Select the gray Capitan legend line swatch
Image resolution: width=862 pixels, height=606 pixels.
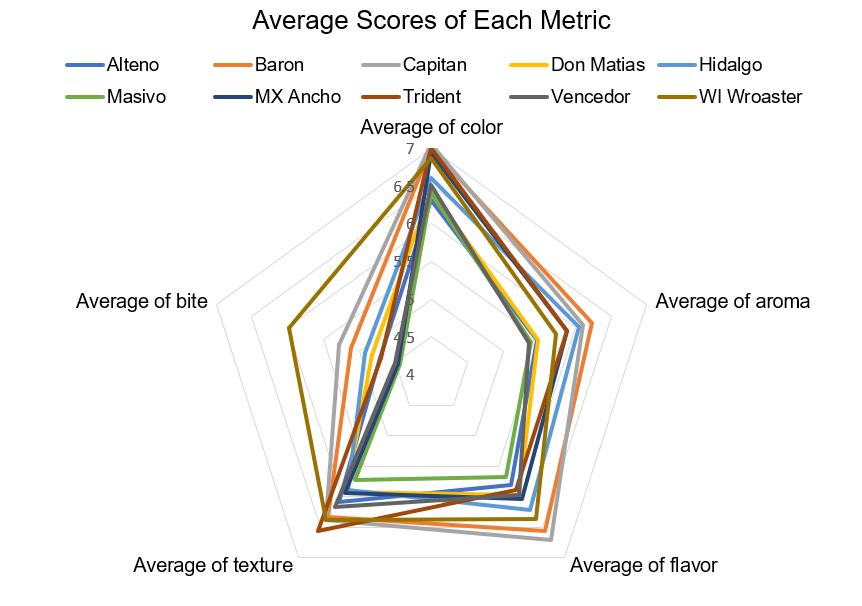coord(380,66)
